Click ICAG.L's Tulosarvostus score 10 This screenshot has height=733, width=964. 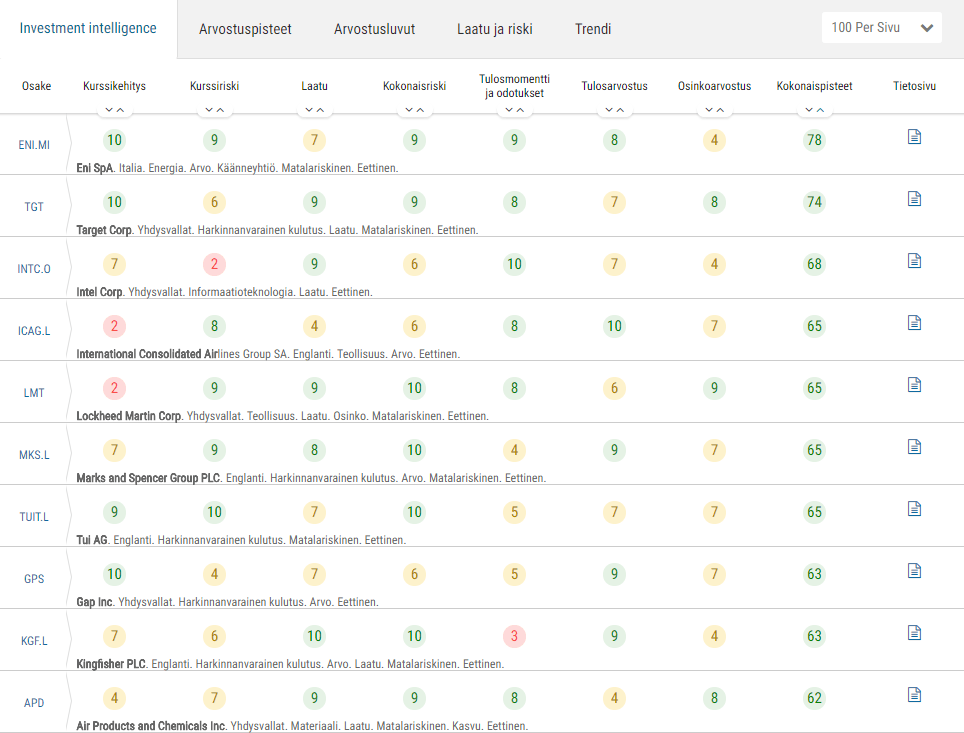coord(615,327)
